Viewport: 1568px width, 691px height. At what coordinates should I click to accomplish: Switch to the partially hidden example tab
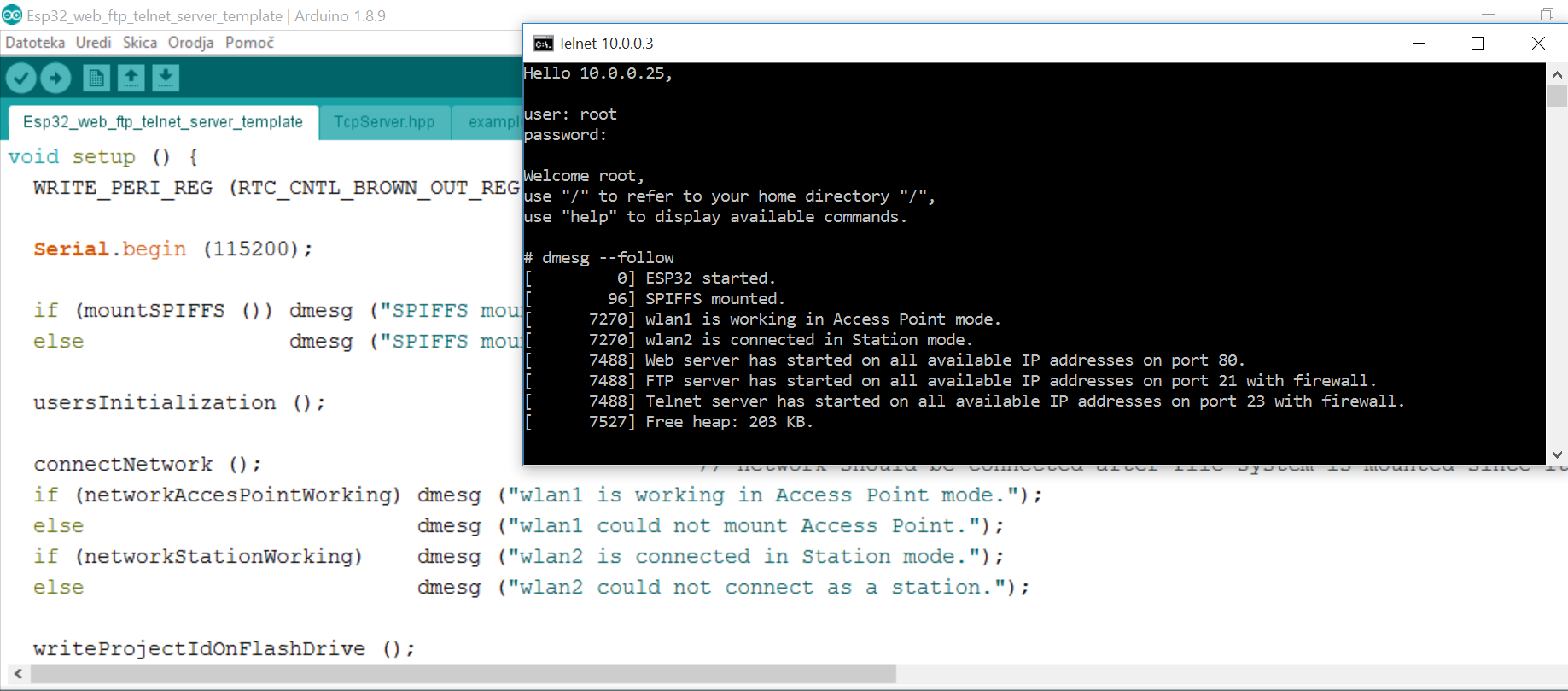pos(488,122)
